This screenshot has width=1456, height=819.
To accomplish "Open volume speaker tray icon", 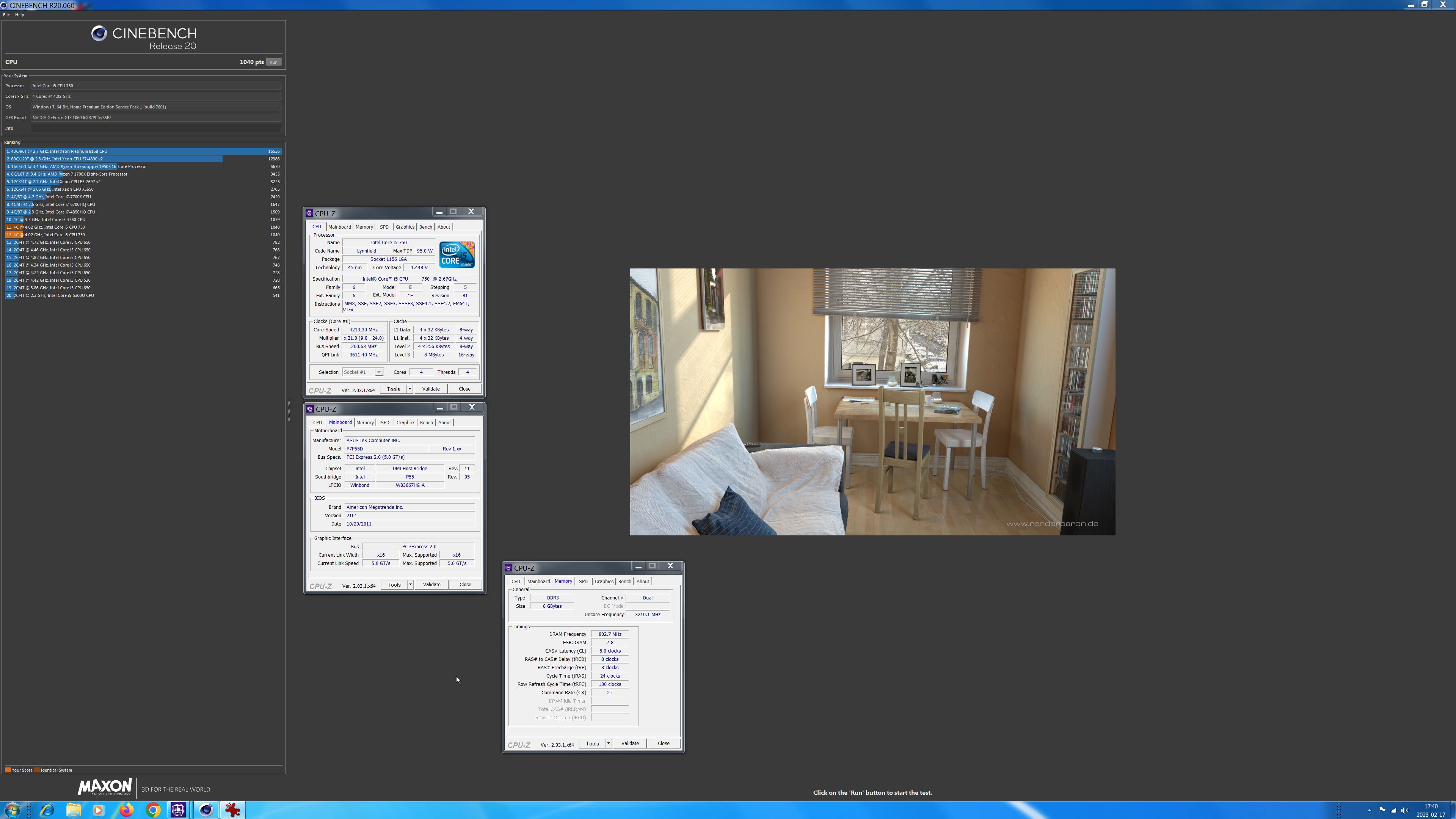I will 1405,811.
